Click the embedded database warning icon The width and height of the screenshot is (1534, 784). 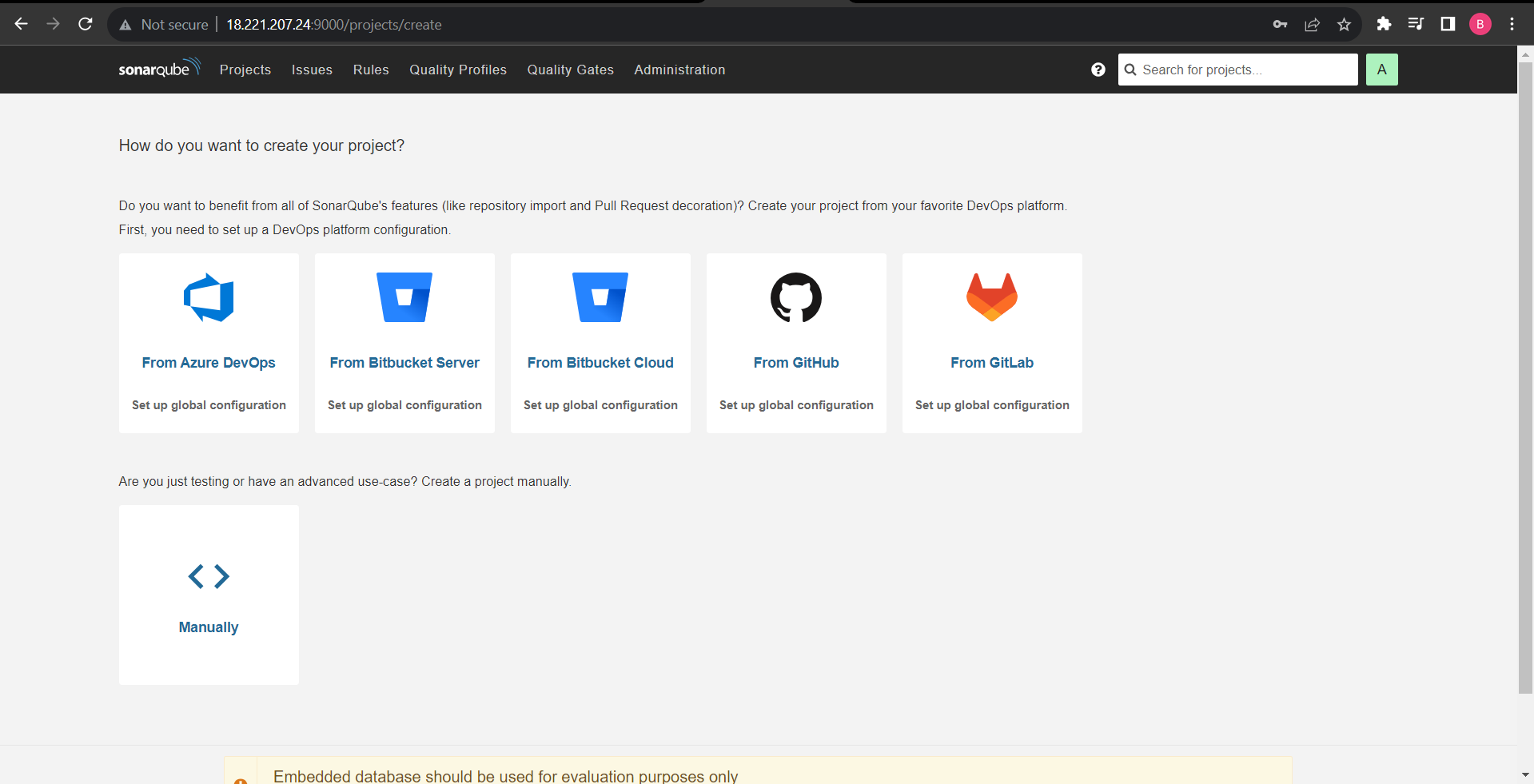point(240,780)
